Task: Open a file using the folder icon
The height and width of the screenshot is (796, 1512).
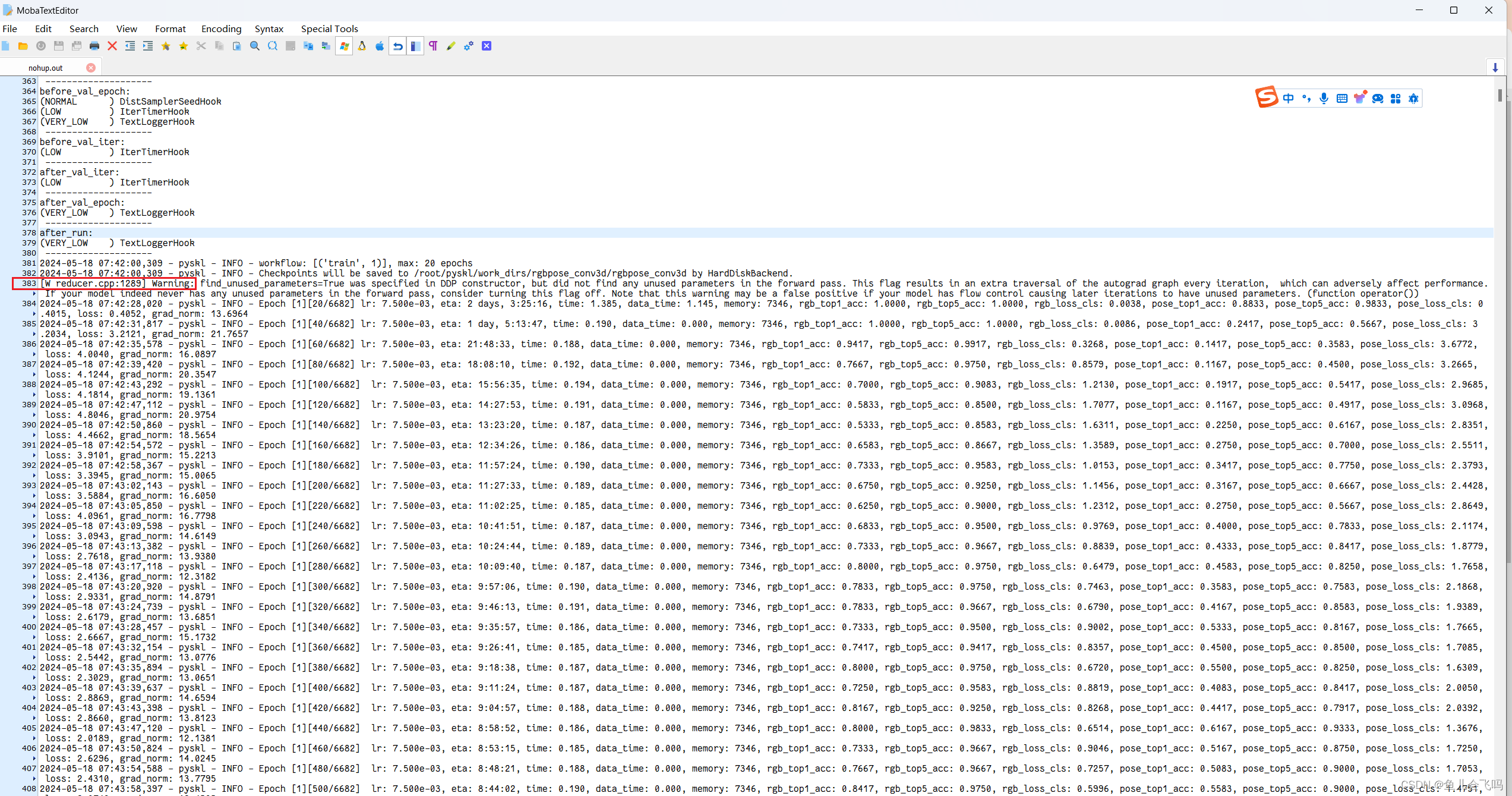Action: (x=23, y=46)
